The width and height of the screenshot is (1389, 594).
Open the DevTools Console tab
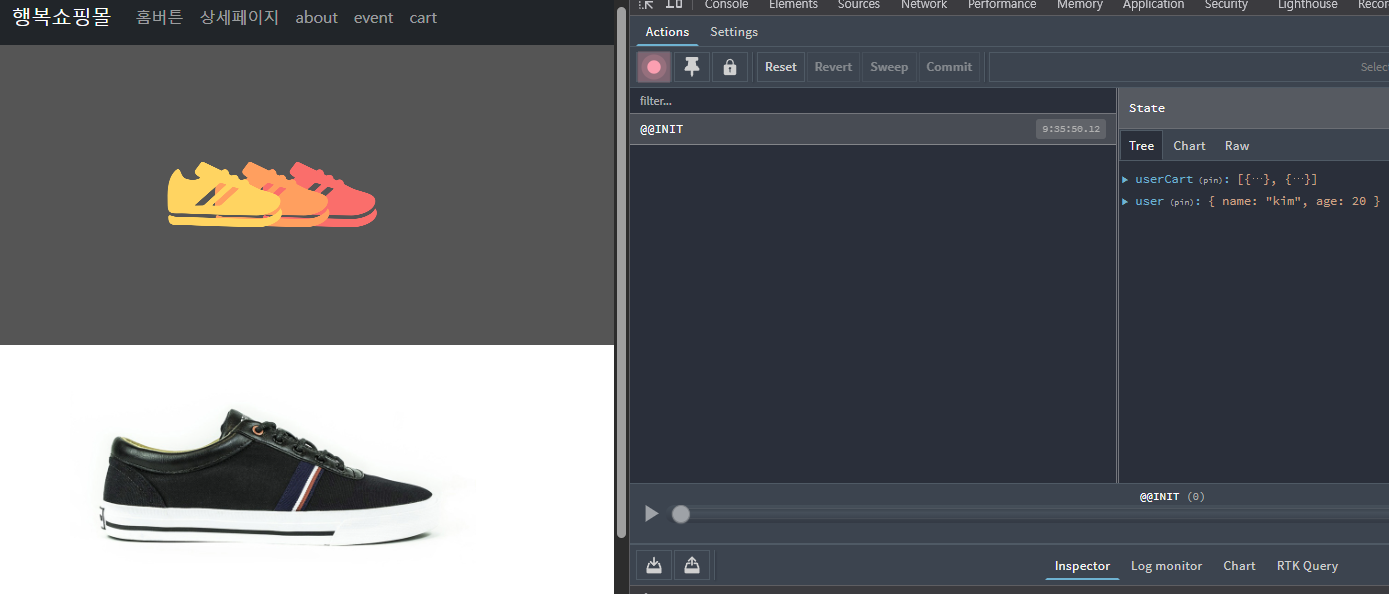[x=726, y=5]
